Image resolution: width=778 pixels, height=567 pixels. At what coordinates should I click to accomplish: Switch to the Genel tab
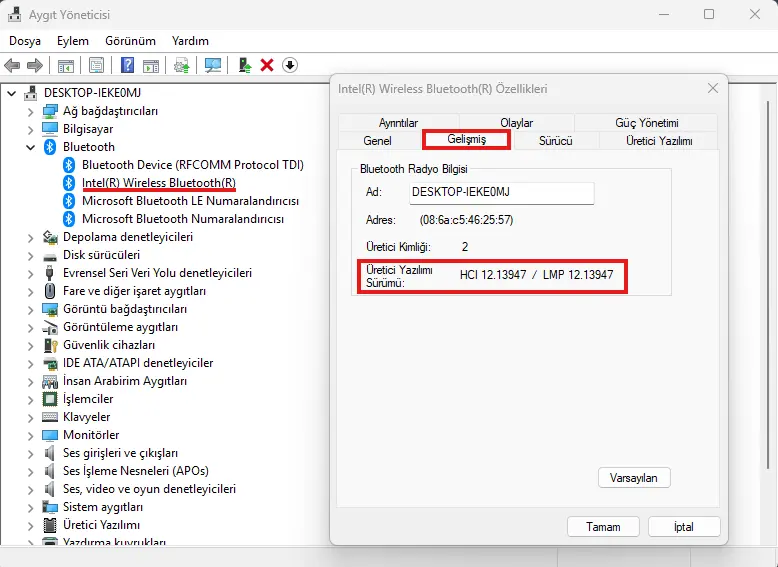[378, 141]
